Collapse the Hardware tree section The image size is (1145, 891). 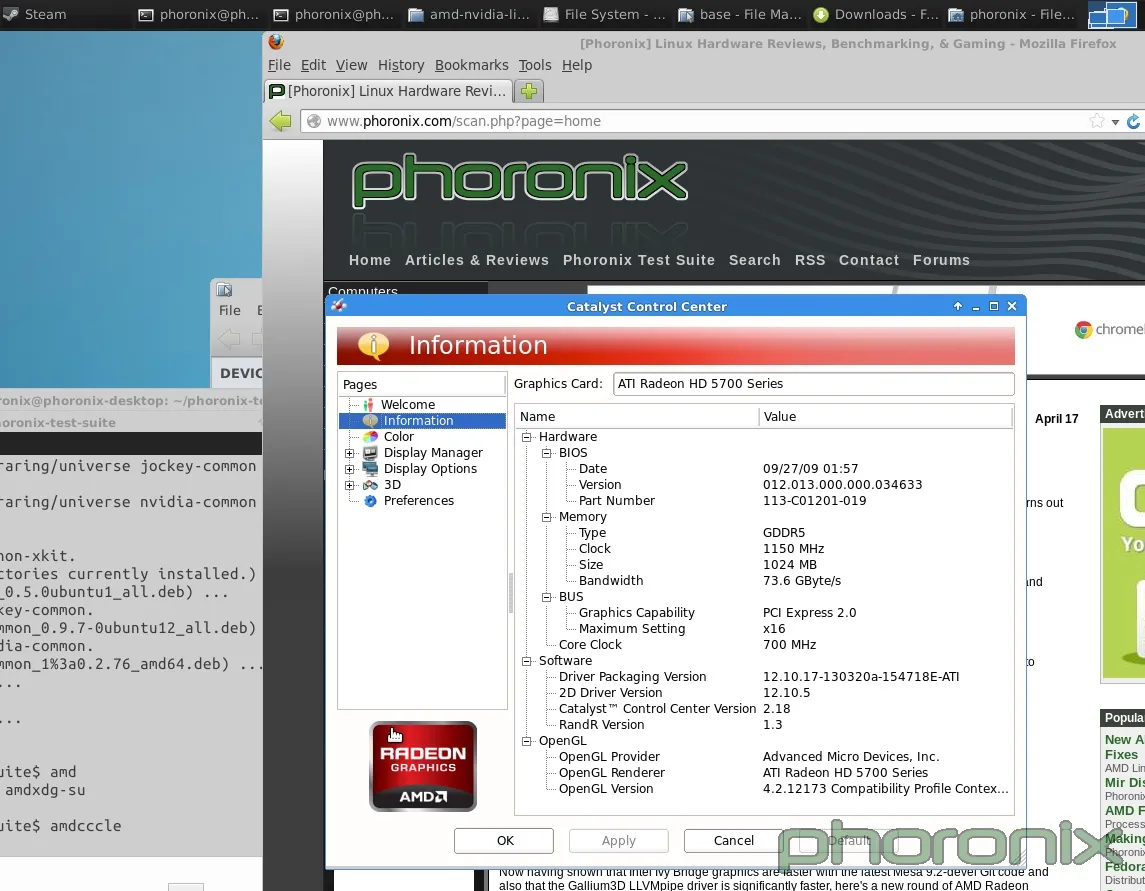[x=526, y=437]
